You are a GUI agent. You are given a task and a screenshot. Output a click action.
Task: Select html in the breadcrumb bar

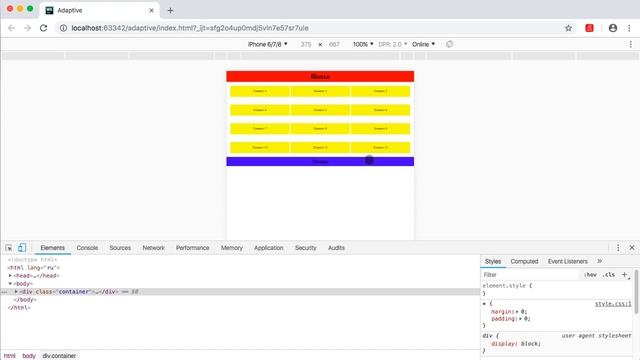coord(9,356)
